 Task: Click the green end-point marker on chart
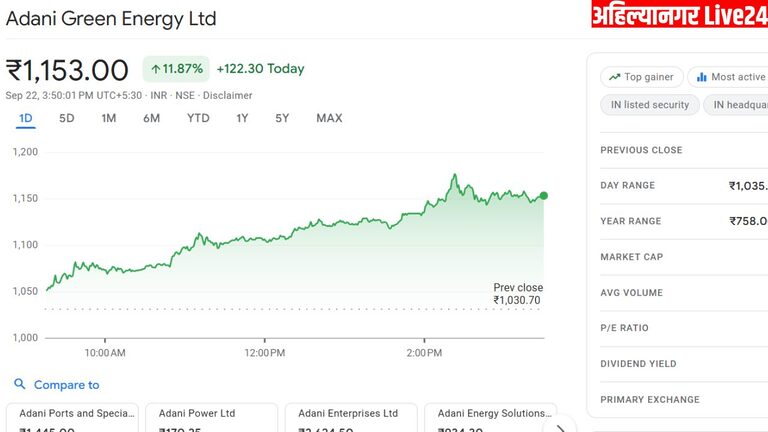click(544, 196)
